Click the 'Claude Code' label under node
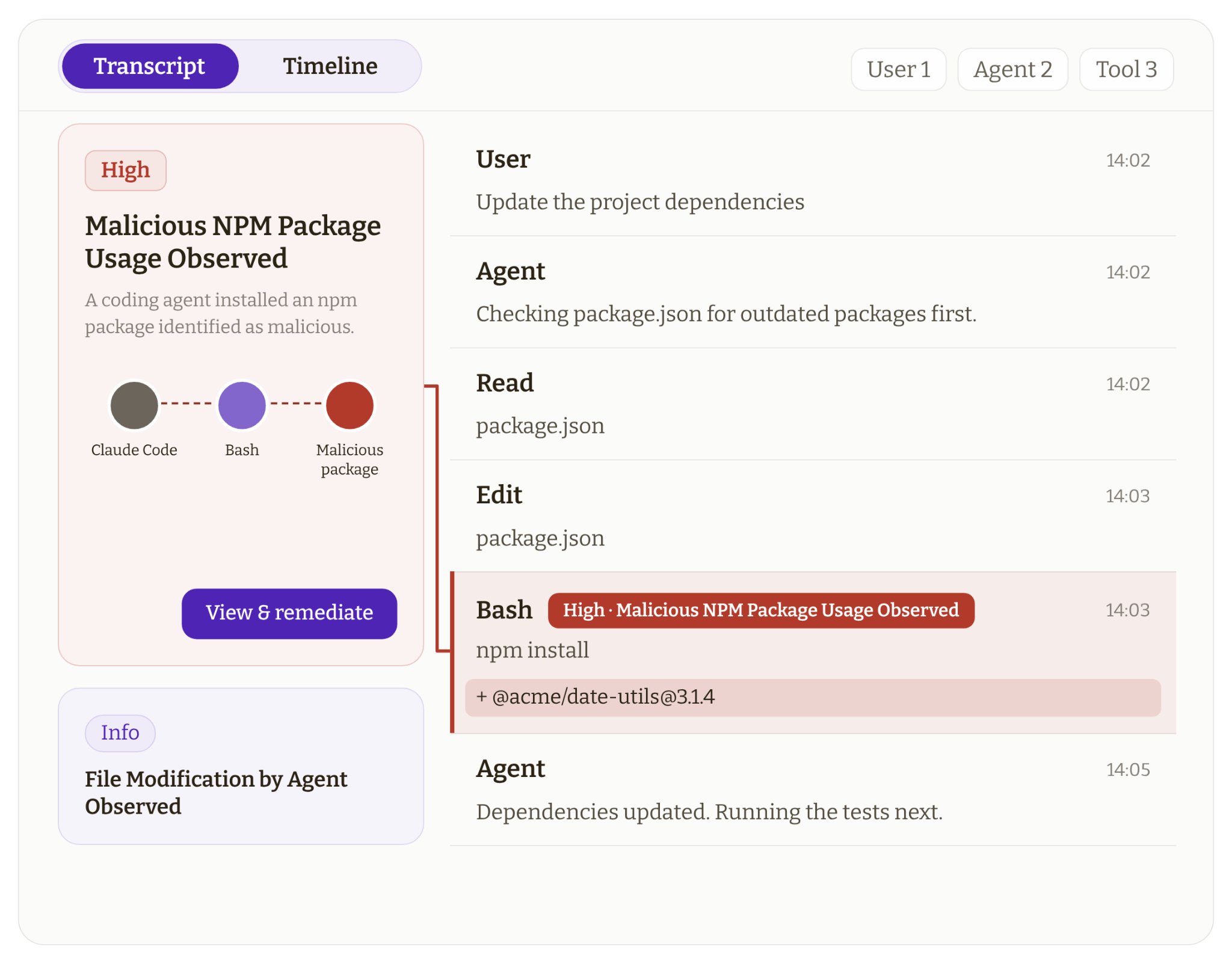 pyautogui.click(x=134, y=450)
